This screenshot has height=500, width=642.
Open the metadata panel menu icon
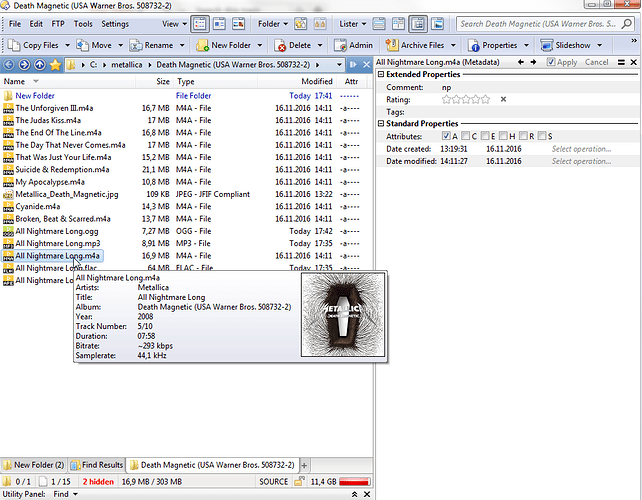click(x=621, y=62)
